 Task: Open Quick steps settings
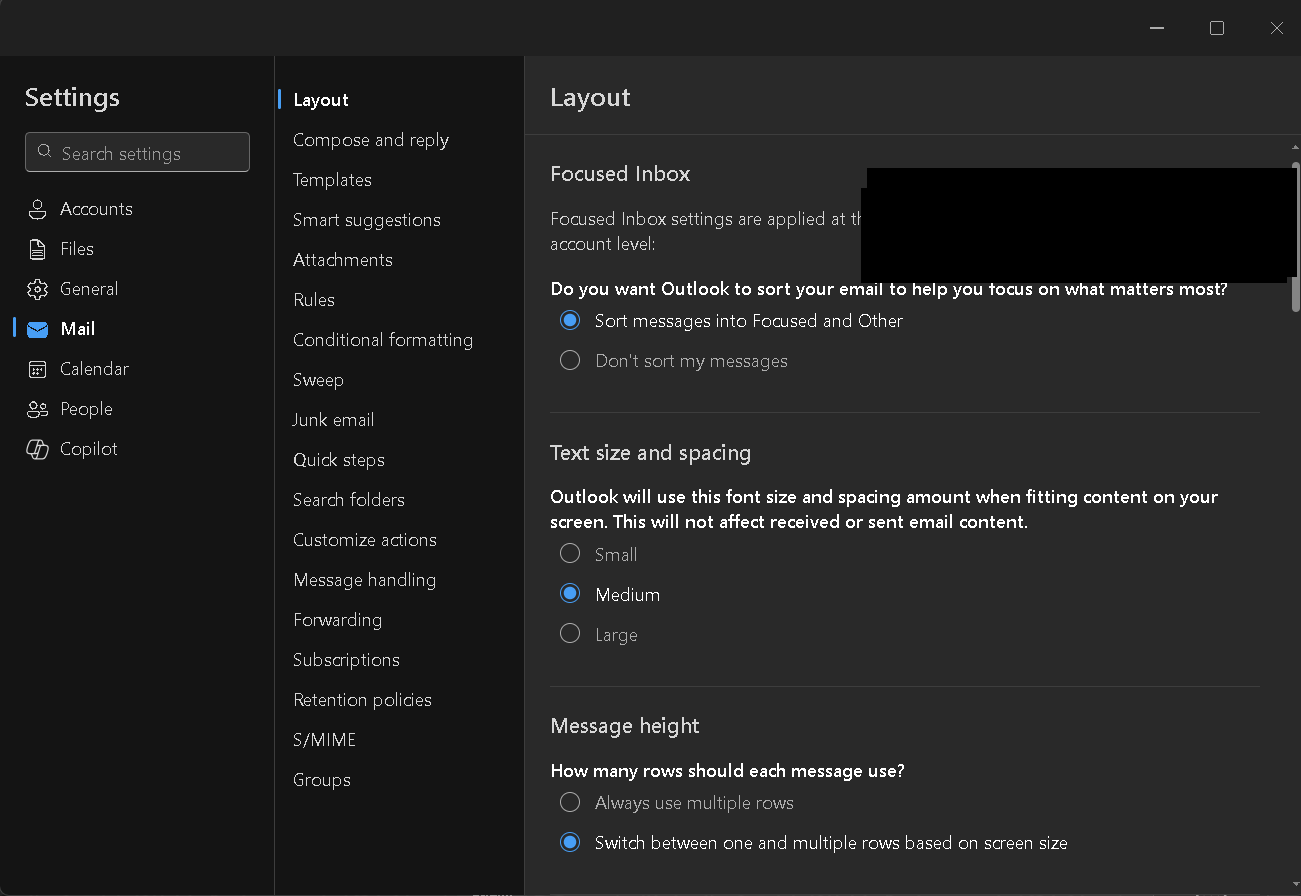(x=338, y=460)
